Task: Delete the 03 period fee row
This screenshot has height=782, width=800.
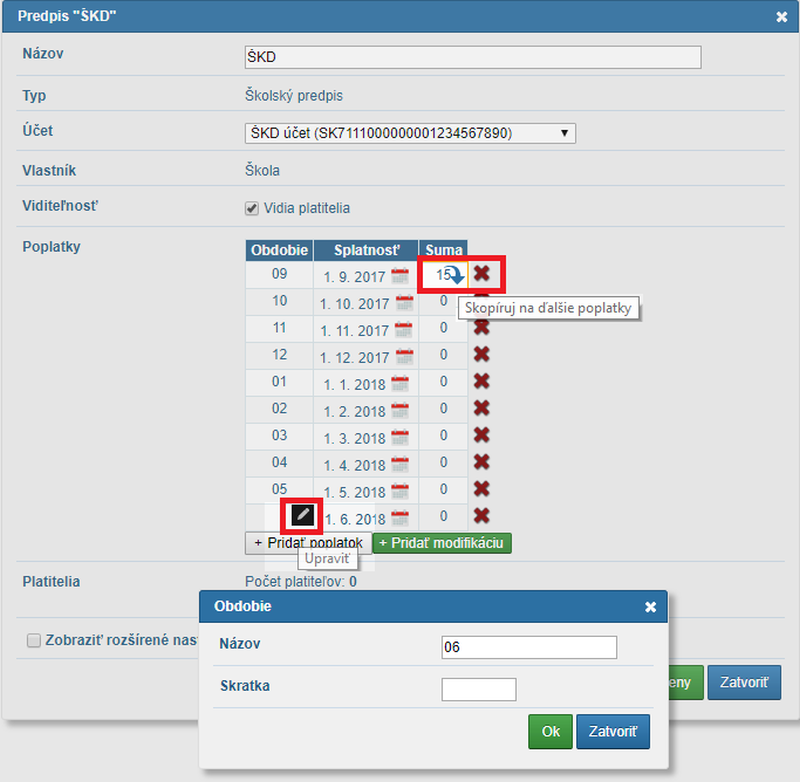Action: coord(481,435)
